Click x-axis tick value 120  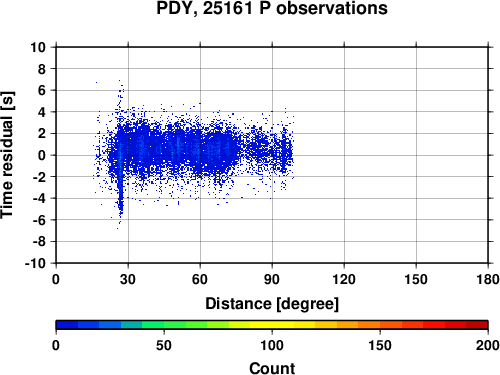tap(344, 279)
